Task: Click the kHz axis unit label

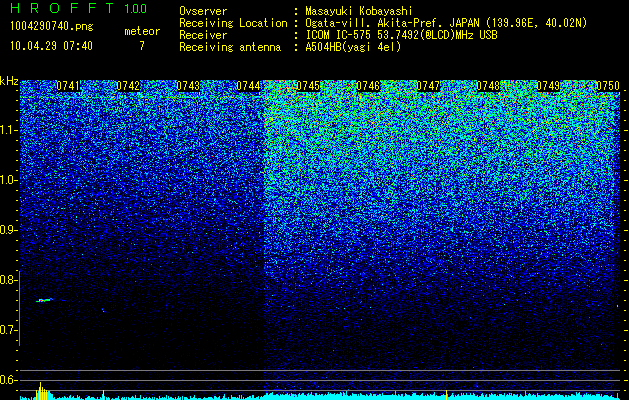Action: click(x=9, y=81)
